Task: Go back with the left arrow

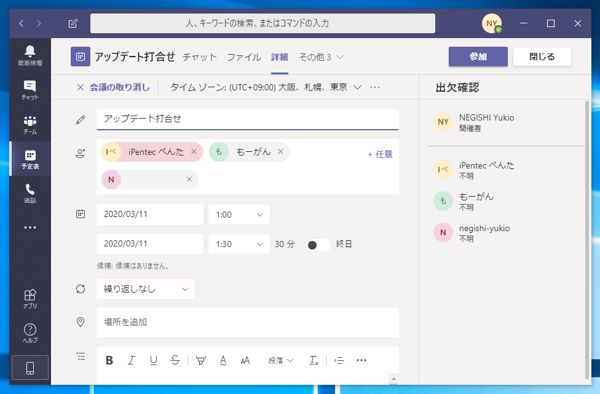Action: click(x=21, y=23)
